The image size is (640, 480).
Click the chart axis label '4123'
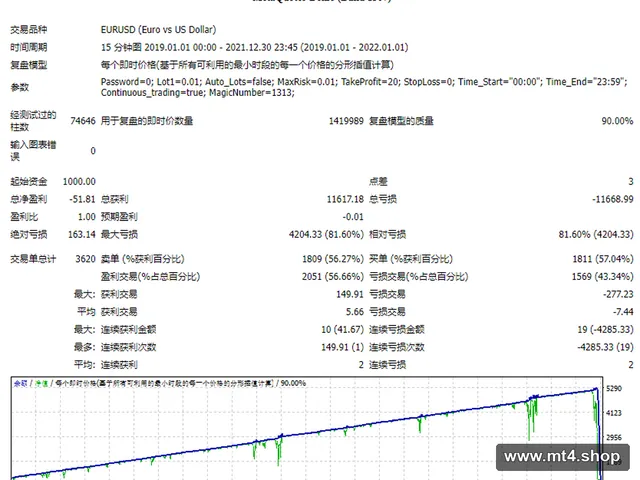(614, 413)
